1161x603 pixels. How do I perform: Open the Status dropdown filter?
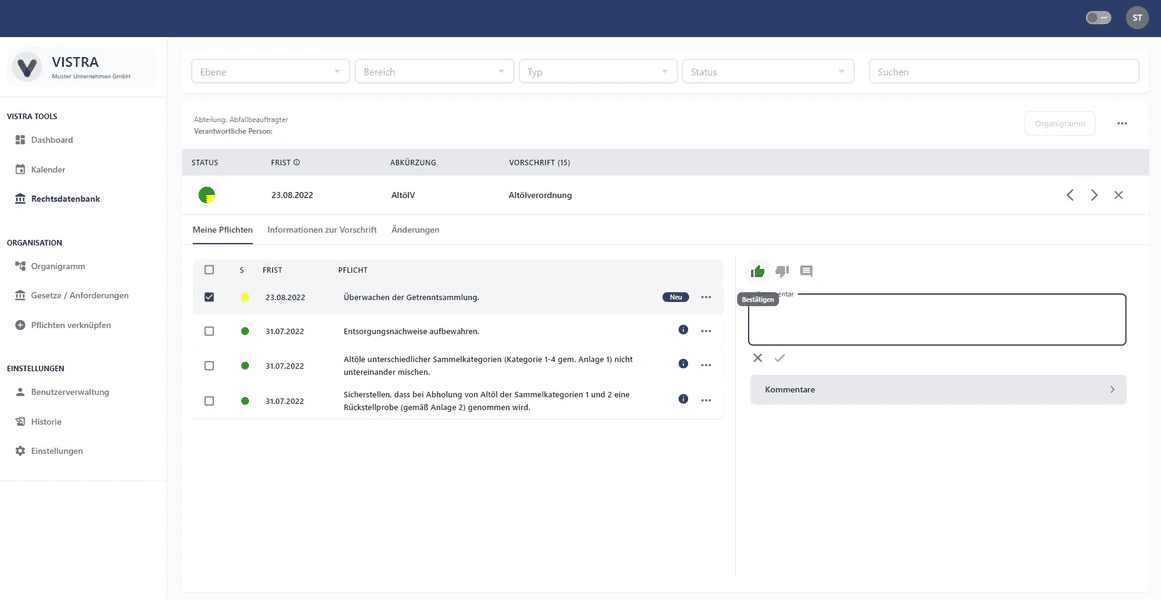(768, 72)
